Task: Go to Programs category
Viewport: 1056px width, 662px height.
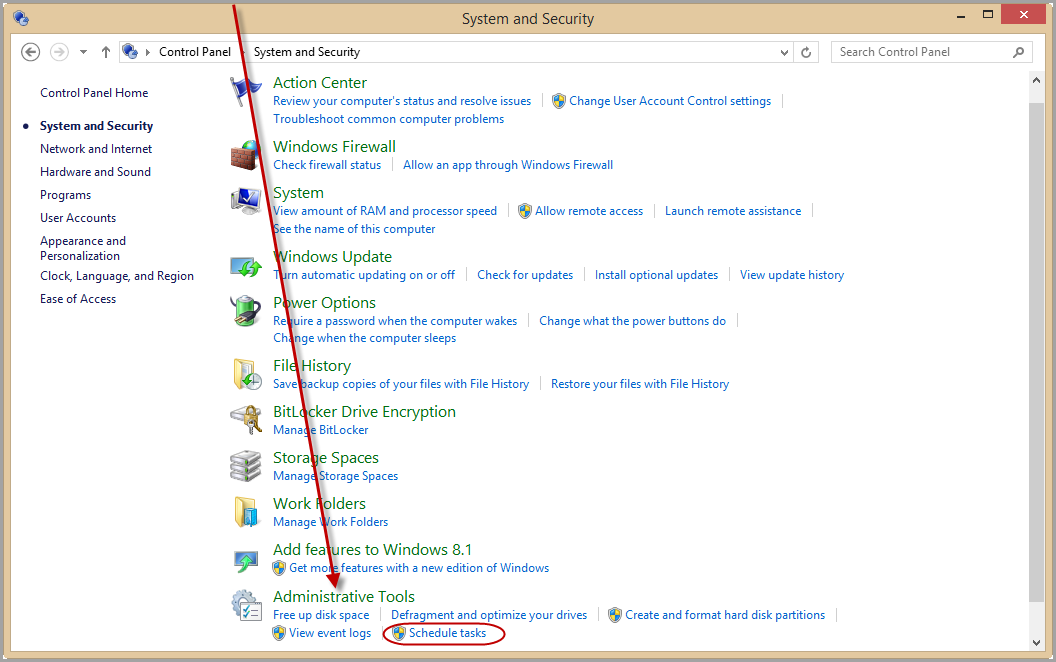Action: (65, 195)
